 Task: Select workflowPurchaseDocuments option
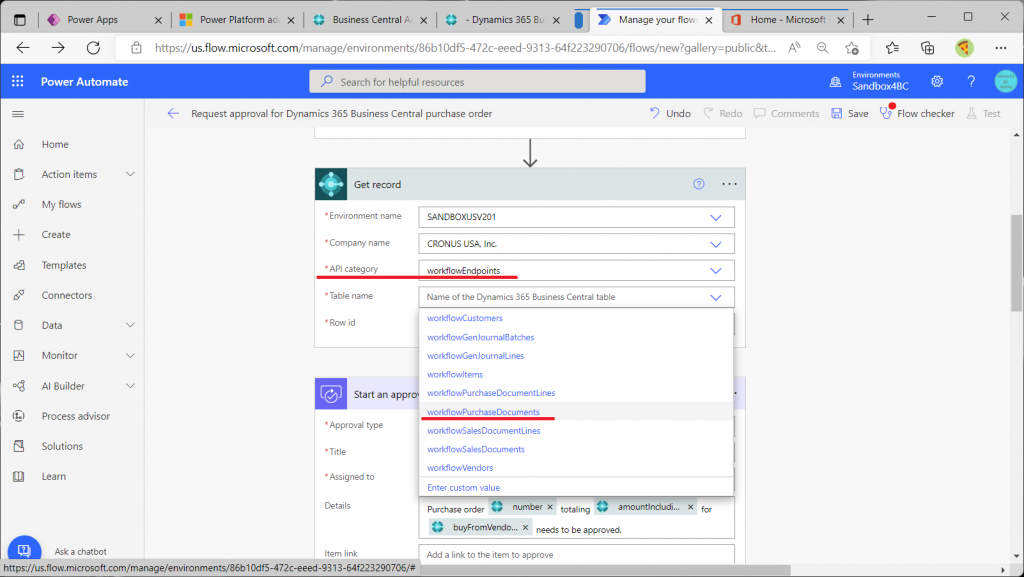point(576,412)
